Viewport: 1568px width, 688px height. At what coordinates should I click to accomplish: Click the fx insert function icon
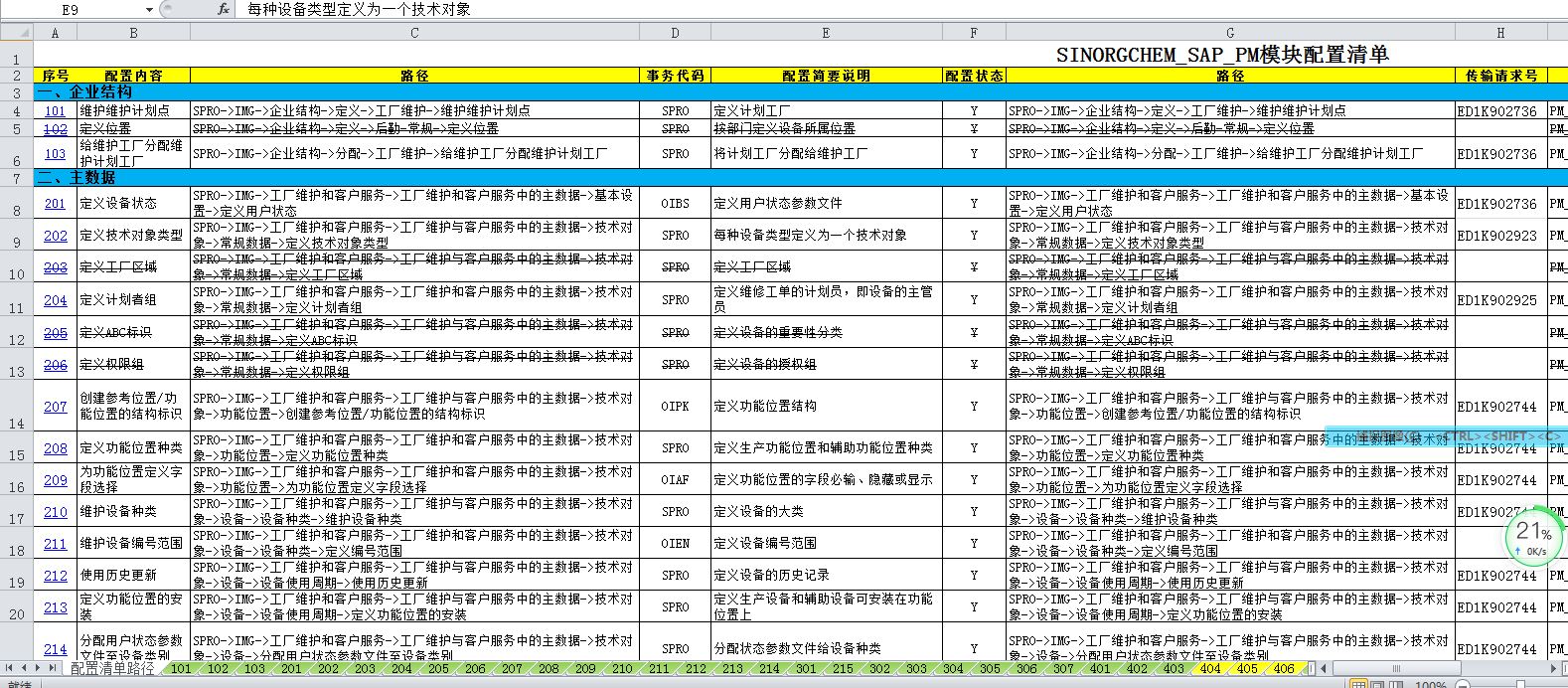pyautogui.click(x=223, y=9)
